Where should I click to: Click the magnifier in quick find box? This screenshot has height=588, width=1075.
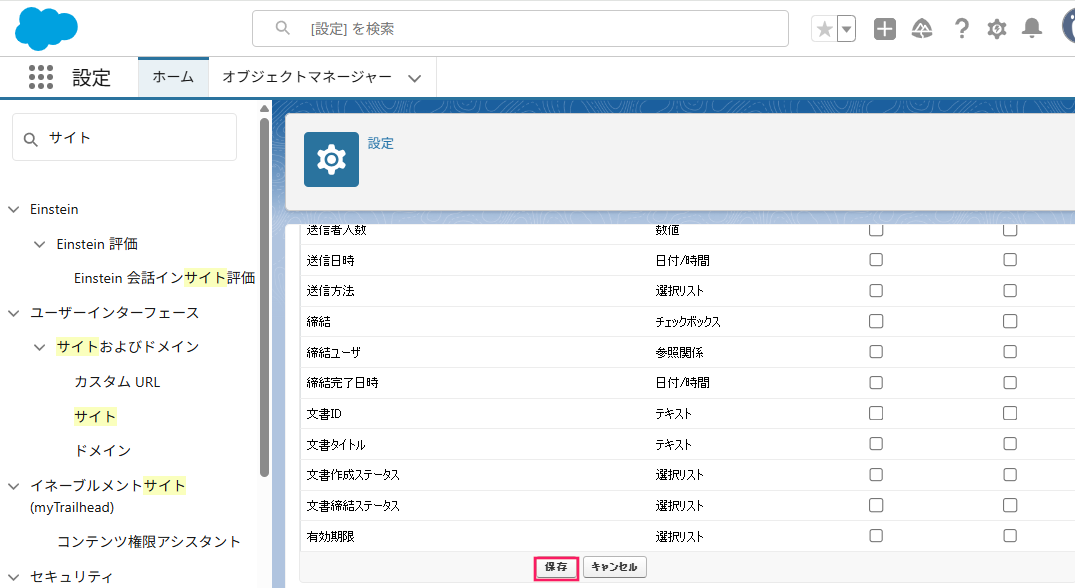pos(30,139)
